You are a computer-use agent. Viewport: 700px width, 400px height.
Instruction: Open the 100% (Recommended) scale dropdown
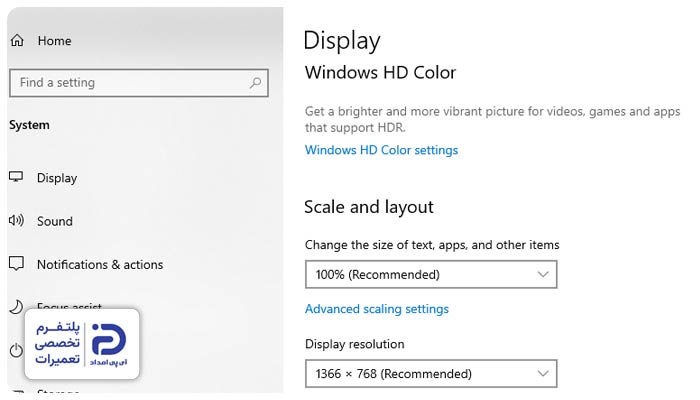pyautogui.click(x=431, y=274)
